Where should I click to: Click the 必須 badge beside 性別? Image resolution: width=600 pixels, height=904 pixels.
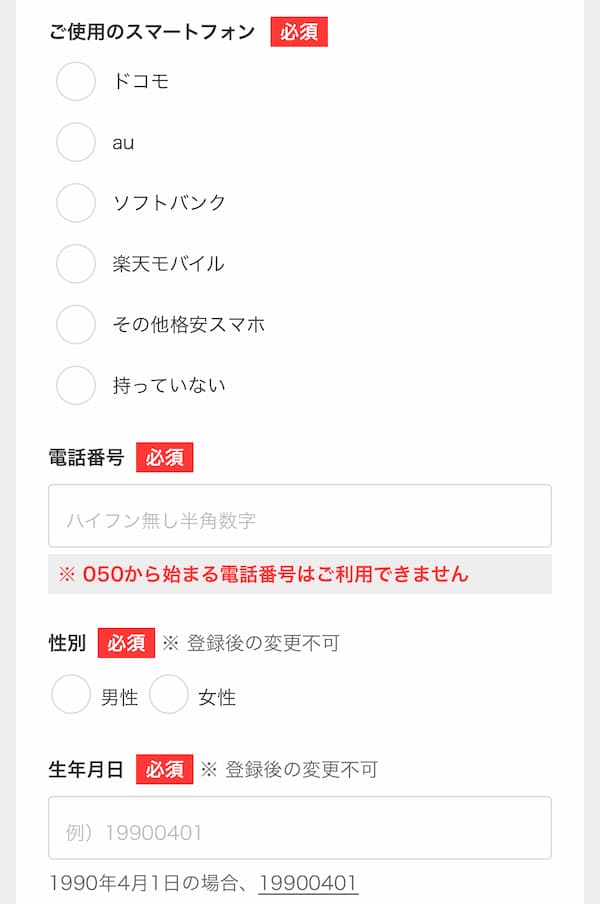[x=126, y=642]
